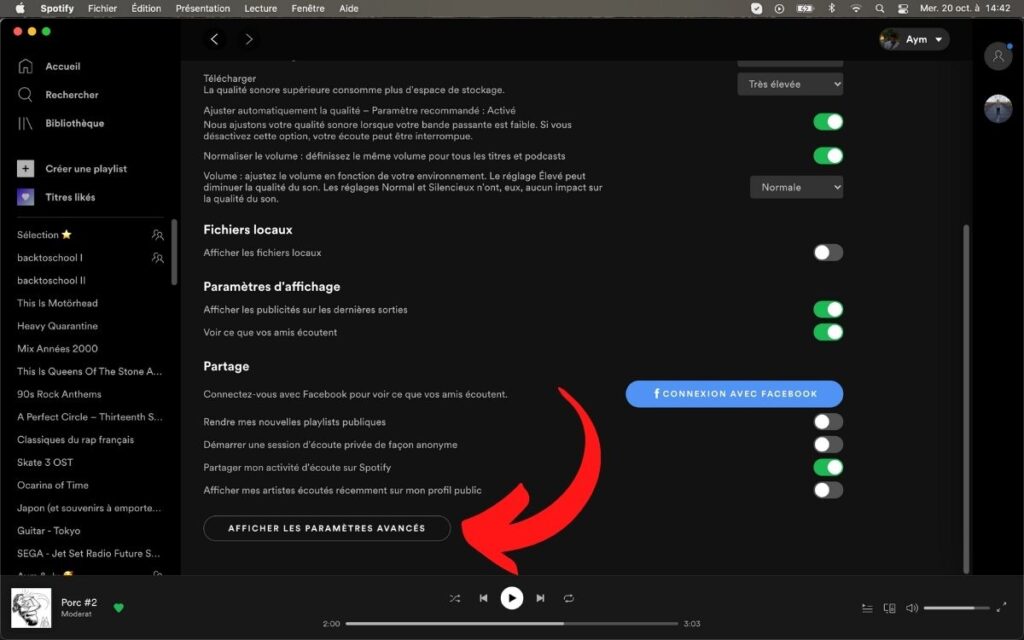1024x640 pixels.
Task: Go forward with the right chevron arrow
Action: 249,39
